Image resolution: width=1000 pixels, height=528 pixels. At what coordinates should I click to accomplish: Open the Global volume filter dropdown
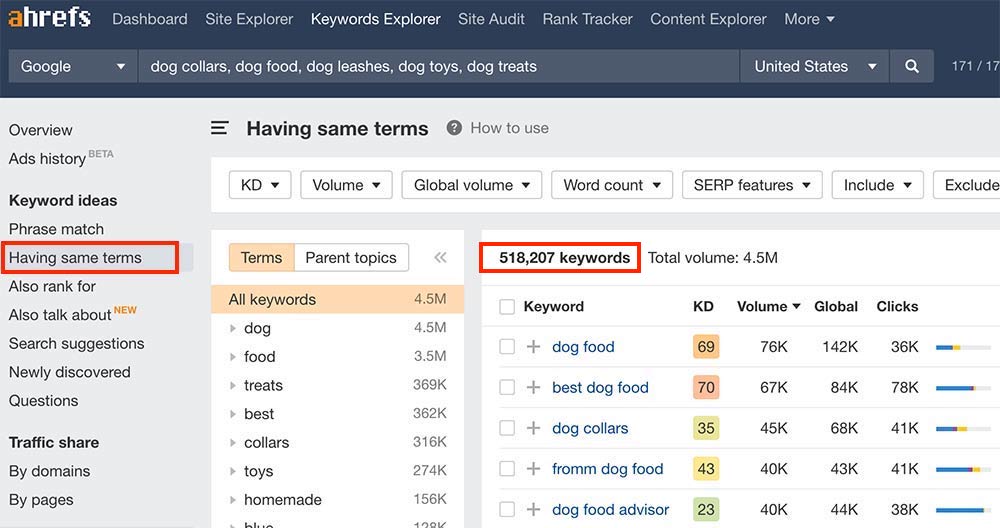[471, 185]
